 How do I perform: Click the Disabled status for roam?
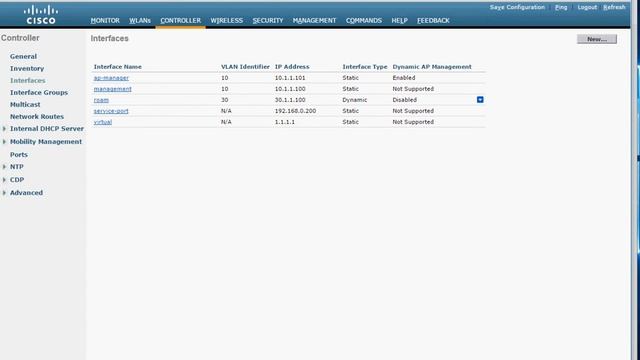click(x=404, y=100)
